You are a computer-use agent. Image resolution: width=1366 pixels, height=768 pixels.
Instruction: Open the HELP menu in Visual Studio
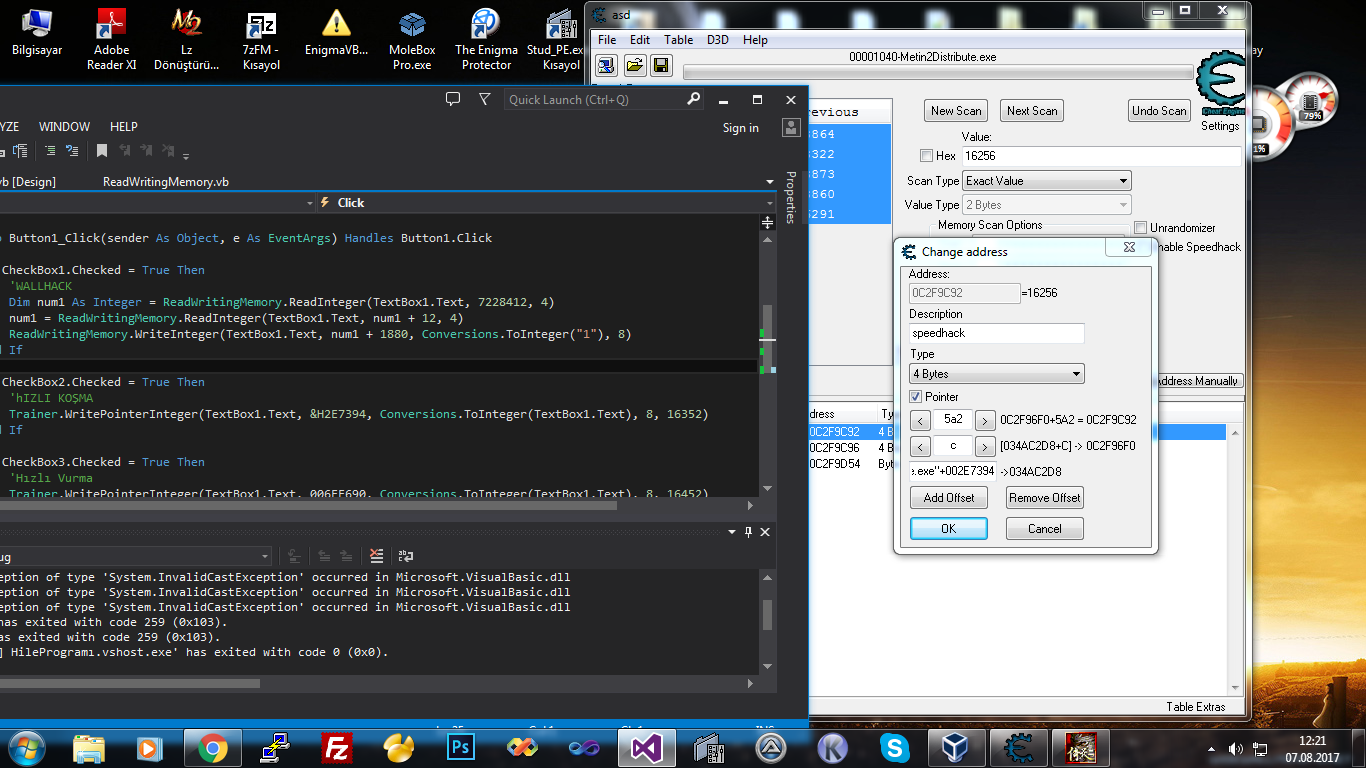(124, 127)
